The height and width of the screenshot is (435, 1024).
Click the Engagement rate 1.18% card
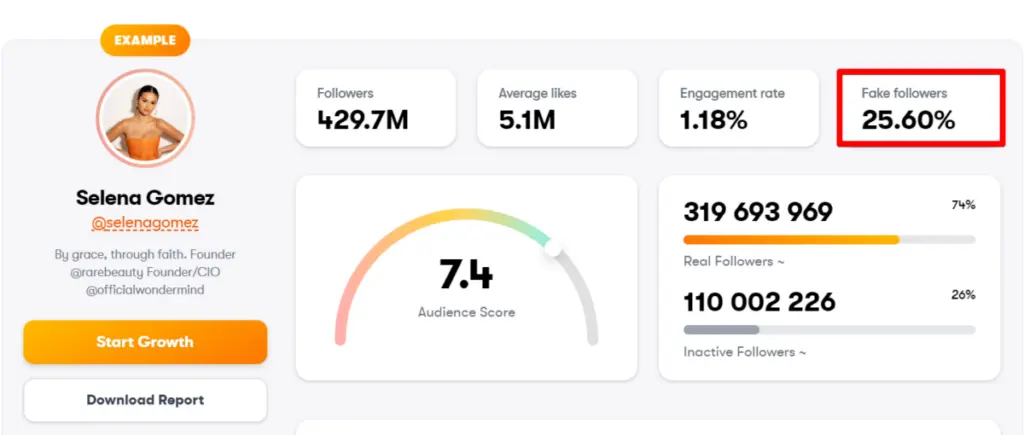point(738,108)
